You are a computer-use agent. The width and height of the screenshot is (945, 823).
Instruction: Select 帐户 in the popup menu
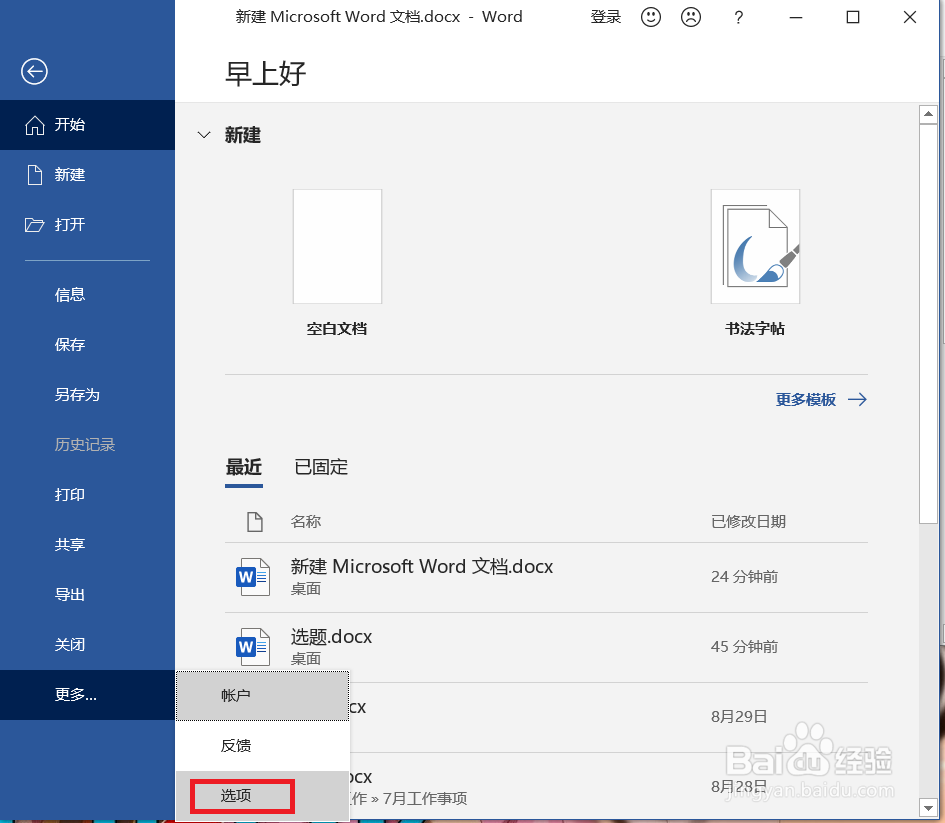click(x=262, y=696)
